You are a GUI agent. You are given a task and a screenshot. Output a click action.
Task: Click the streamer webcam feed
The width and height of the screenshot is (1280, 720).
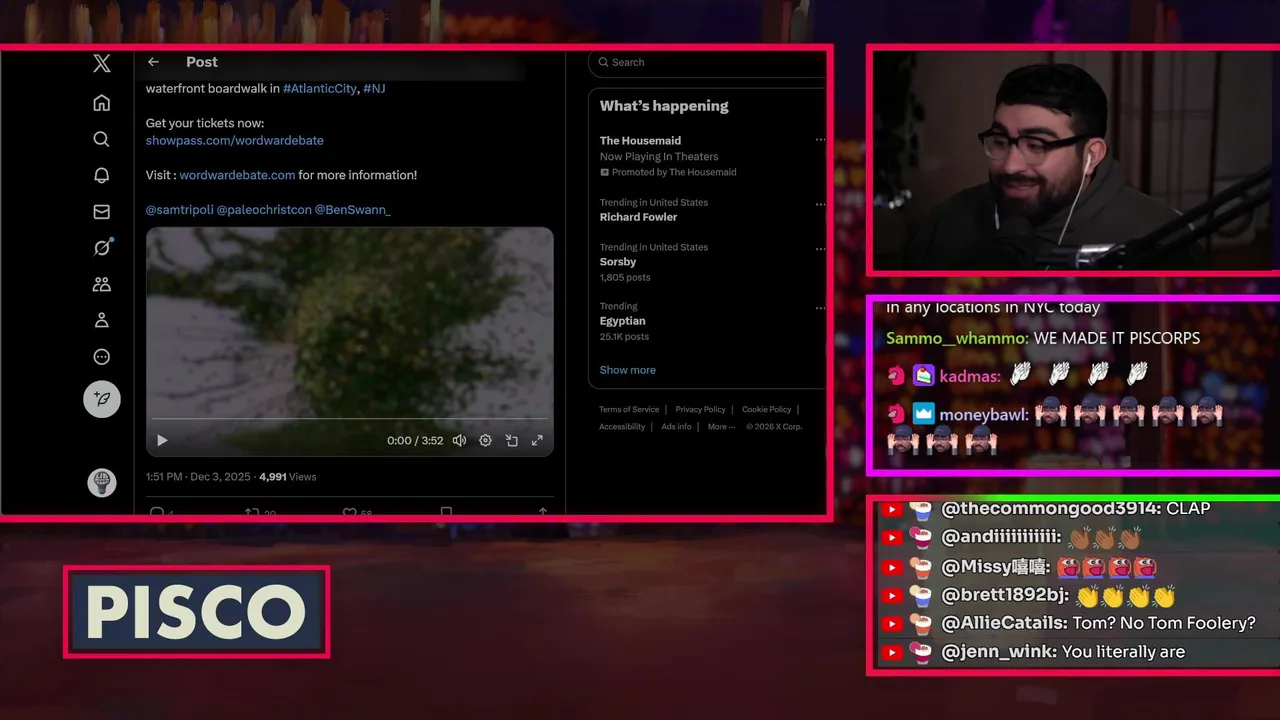[x=1076, y=159]
